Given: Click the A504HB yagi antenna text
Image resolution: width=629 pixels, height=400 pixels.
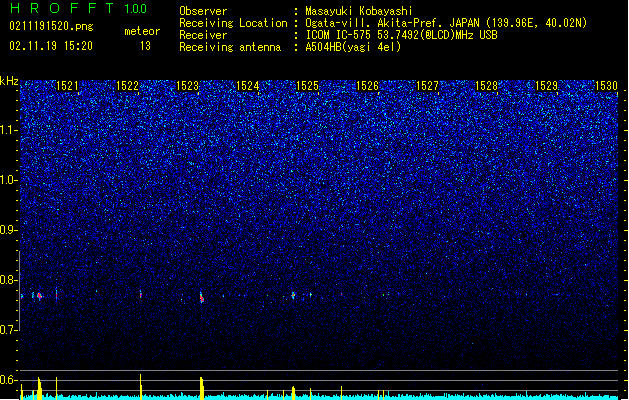Looking at the screenshot, I should (353, 47).
